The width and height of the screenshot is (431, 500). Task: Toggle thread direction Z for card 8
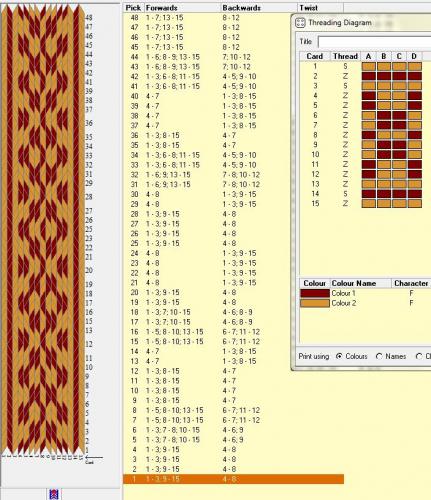click(345, 135)
